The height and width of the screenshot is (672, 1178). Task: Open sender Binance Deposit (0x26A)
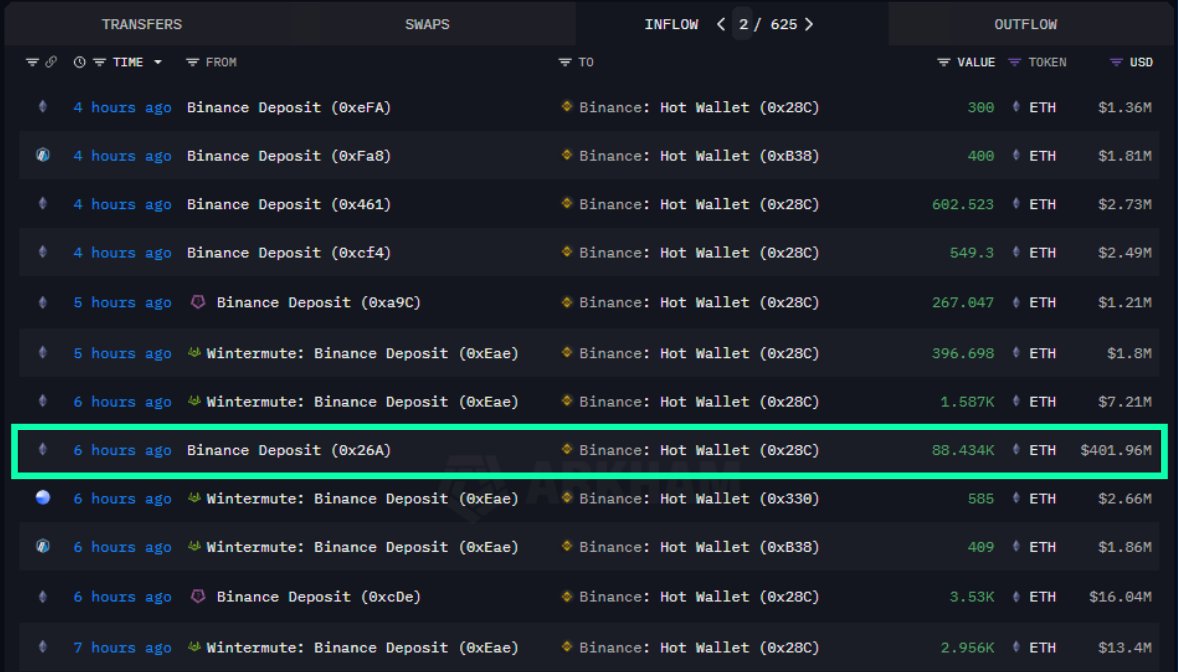(288, 450)
